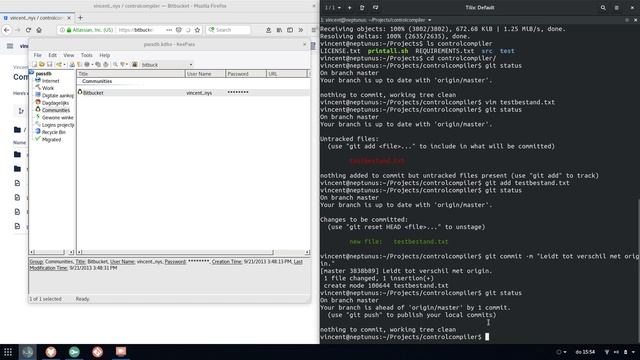Click vincent_nys user name cell
The image size is (640, 360).
click(199, 93)
